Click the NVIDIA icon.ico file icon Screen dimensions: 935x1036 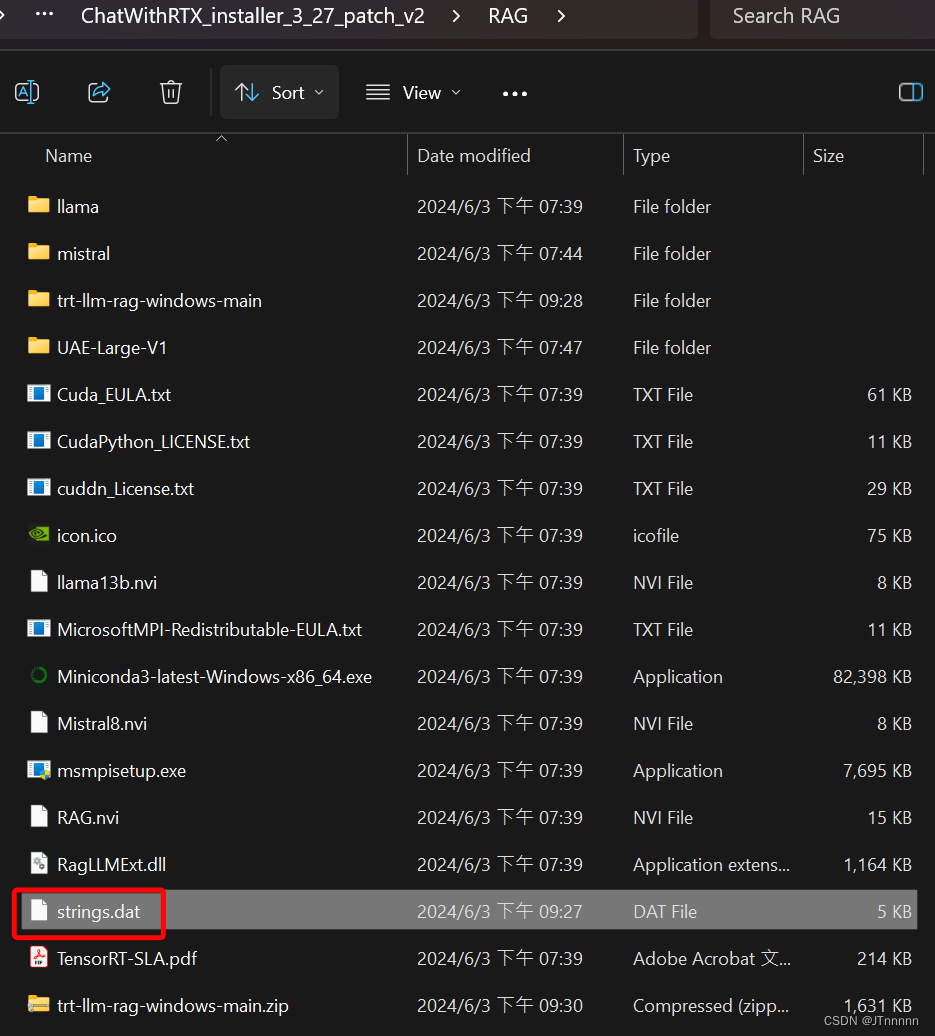pyautogui.click(x=38, y=534)
